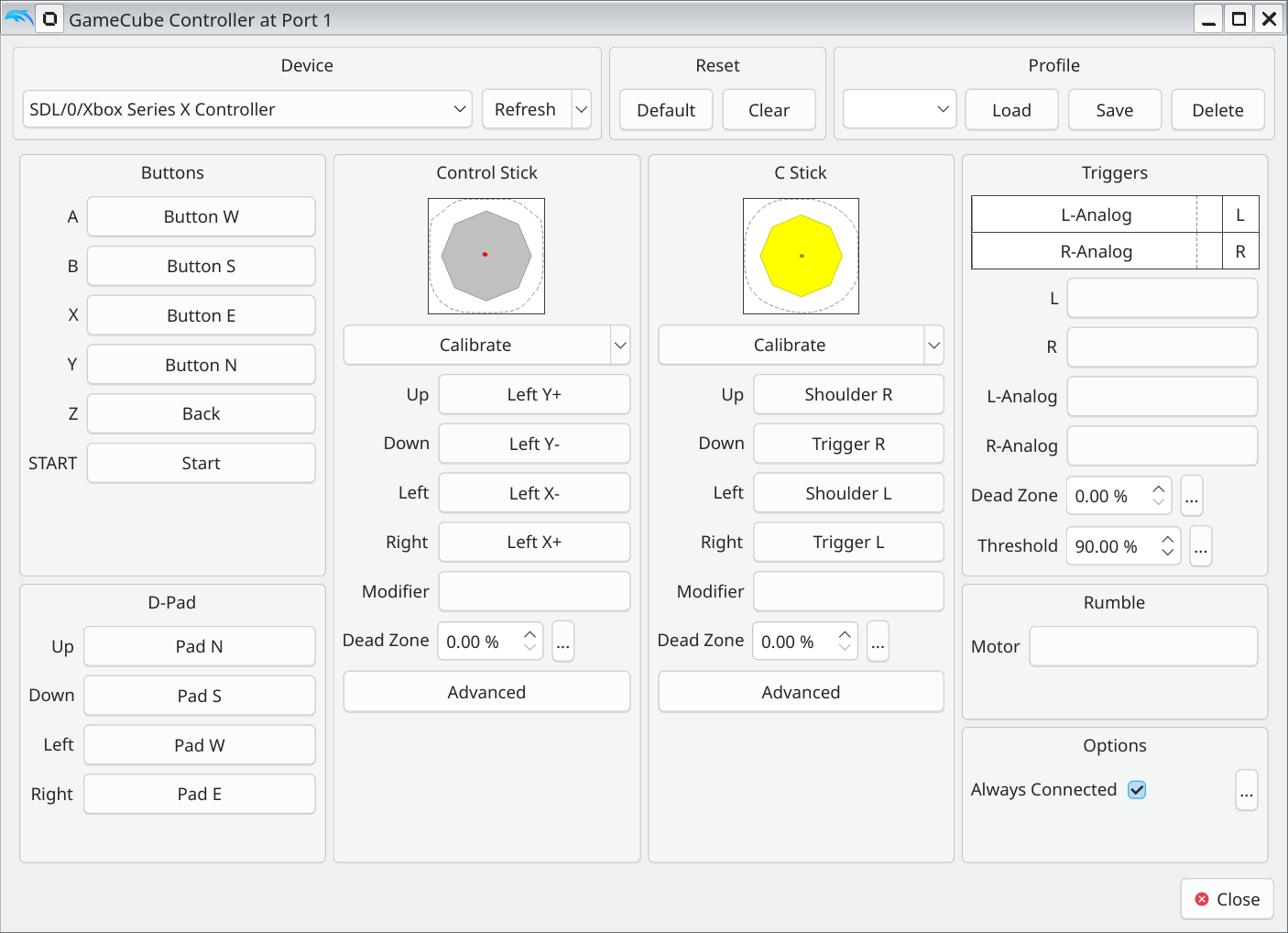The width and height of the screenshot is (1288, 933).
Task: Remap C Stick Up set to Shoulder R
Action: pos(848,394)
